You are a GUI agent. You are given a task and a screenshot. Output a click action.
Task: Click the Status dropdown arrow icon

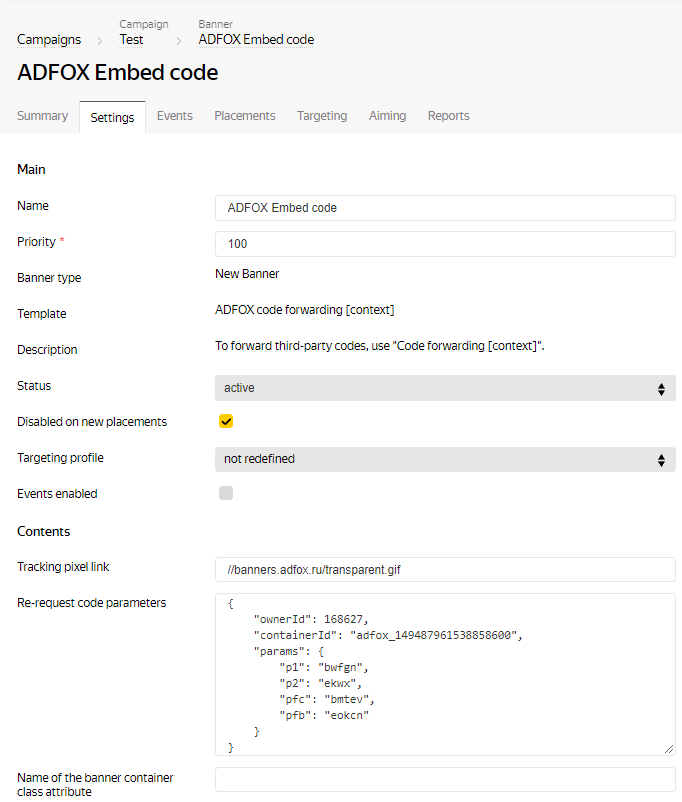(661, 388)
